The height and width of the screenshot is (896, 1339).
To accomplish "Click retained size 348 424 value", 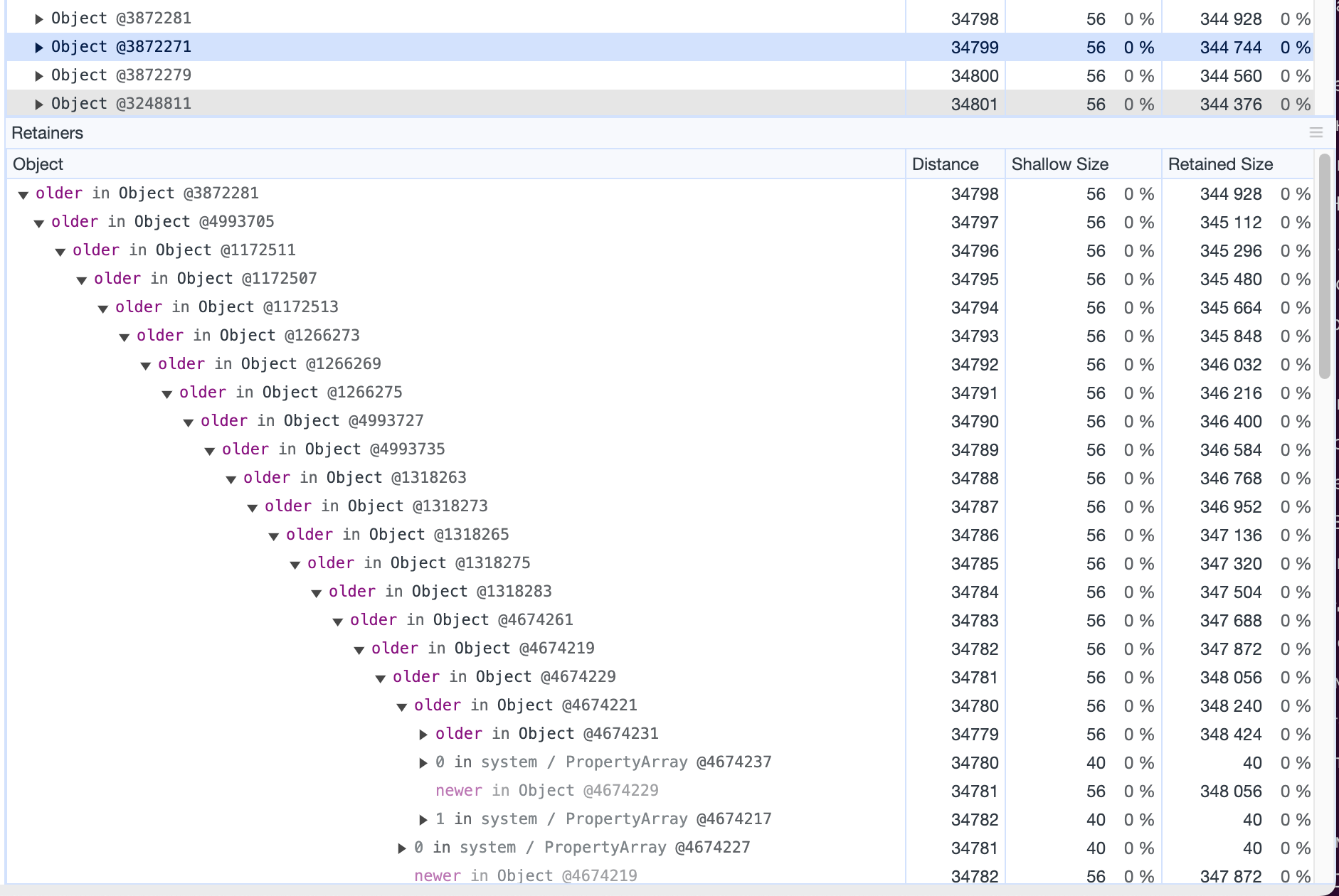I will pyautogui.click(x=1231, y=735).
